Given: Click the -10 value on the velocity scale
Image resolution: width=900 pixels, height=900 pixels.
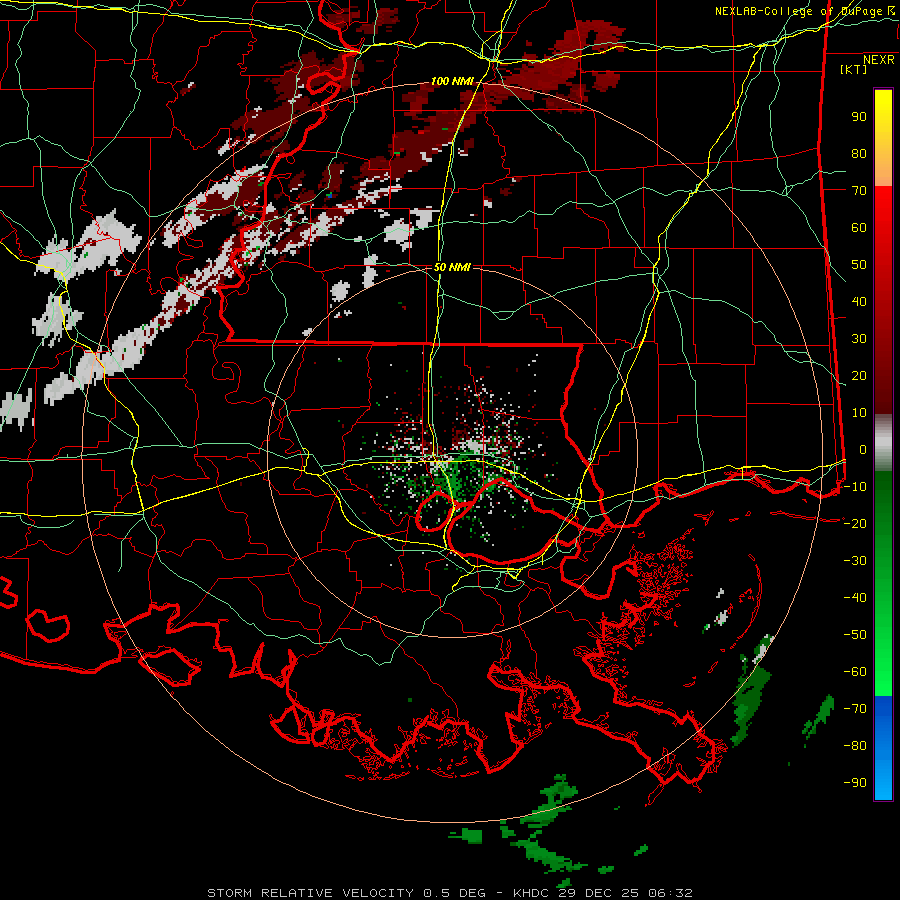Looking at the screenshot, I should coord(855,487).
